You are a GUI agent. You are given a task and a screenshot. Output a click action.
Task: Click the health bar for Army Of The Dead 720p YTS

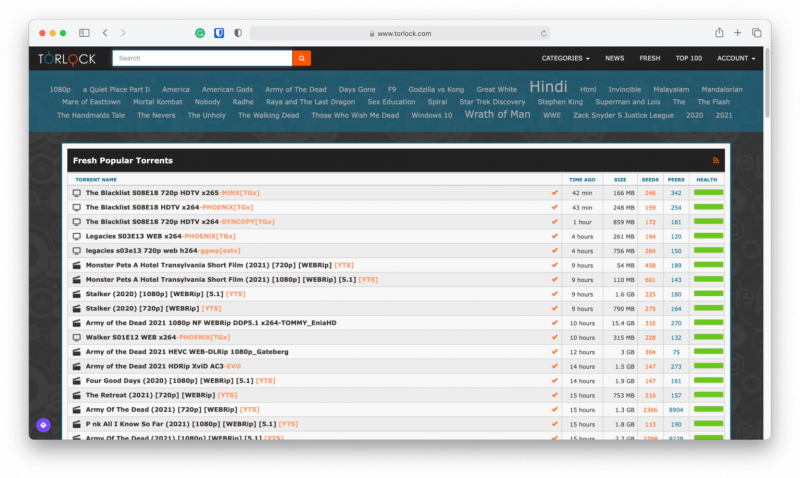(708, 409)
